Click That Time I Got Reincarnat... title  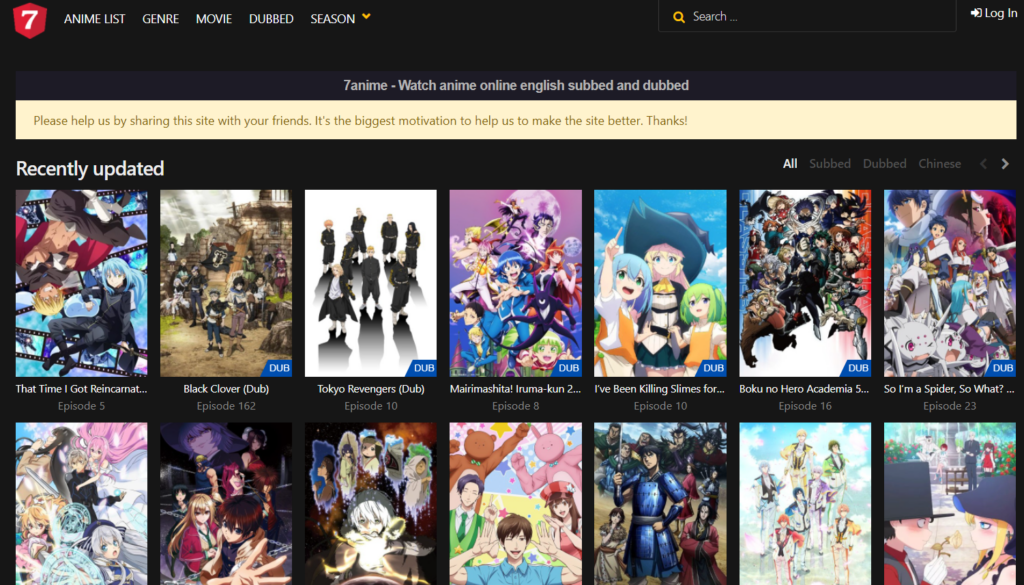pos(82,389)
